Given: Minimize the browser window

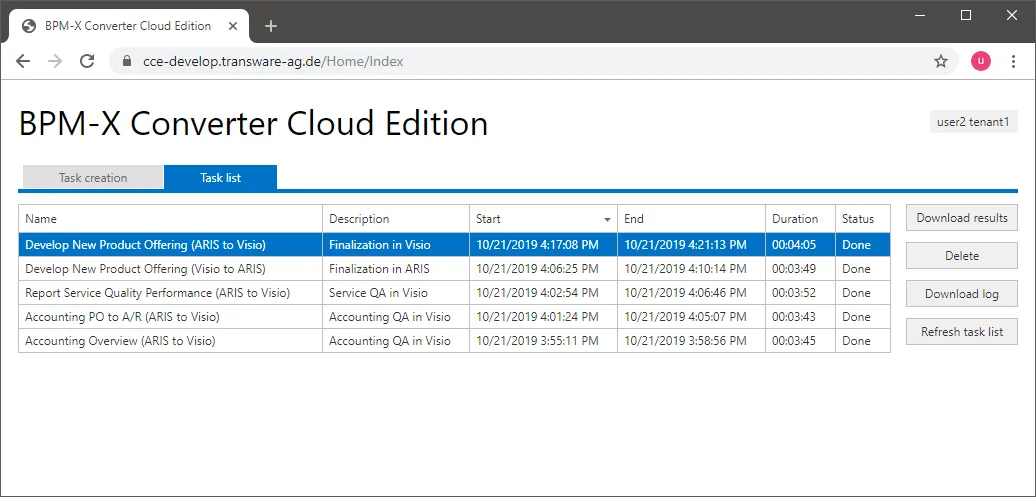Looking at the screenshot, I should click(x=920, y=15).
